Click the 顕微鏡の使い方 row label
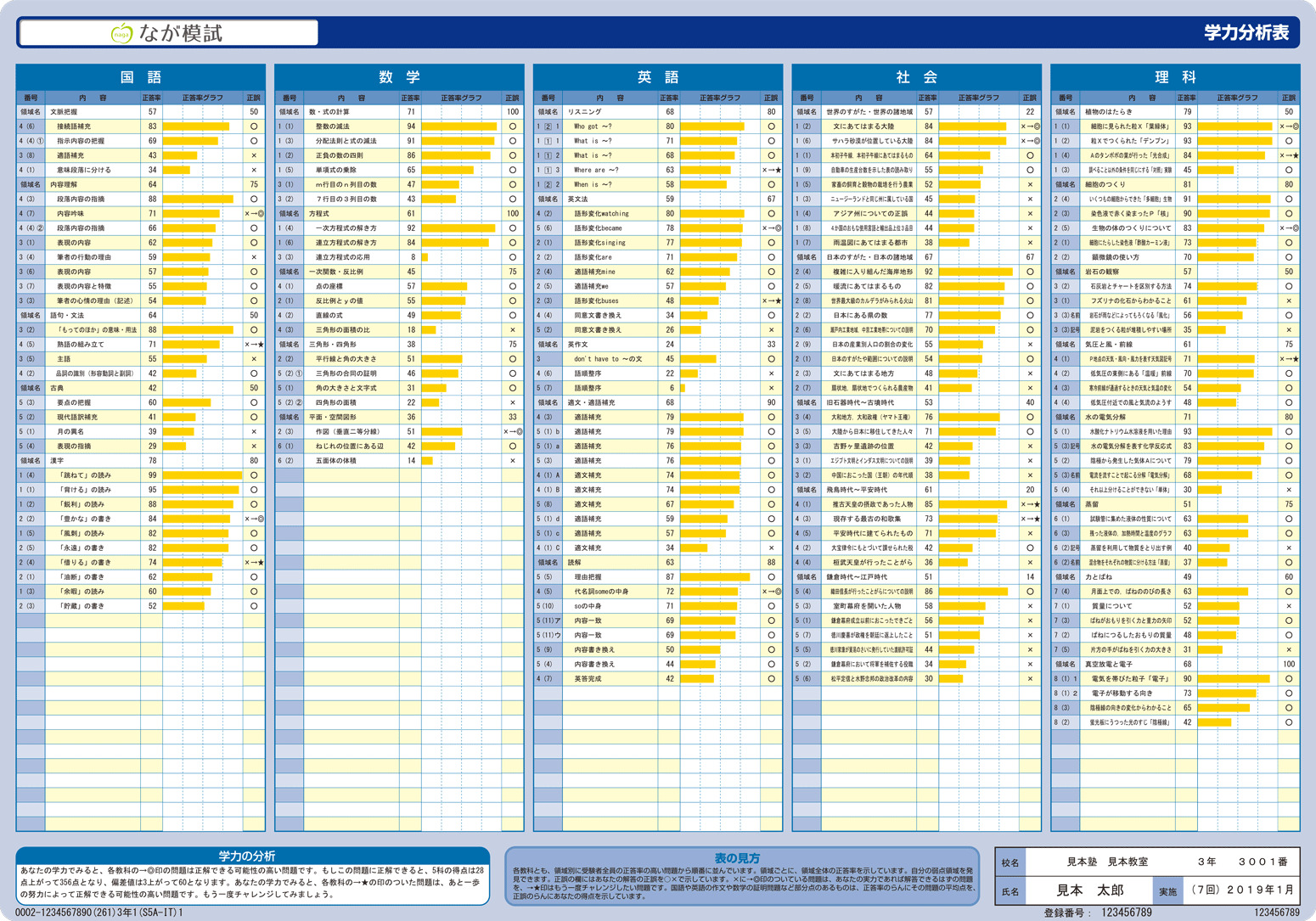The height and width of the screenshot is (921, 1316). coord(1116,257)
